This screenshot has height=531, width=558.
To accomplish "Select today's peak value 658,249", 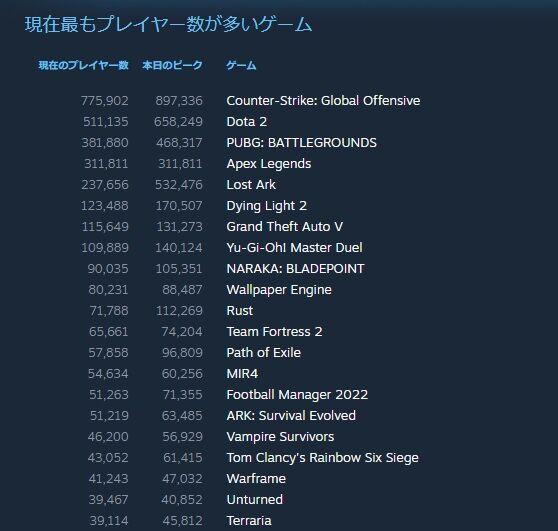I will tap(178, 122).
